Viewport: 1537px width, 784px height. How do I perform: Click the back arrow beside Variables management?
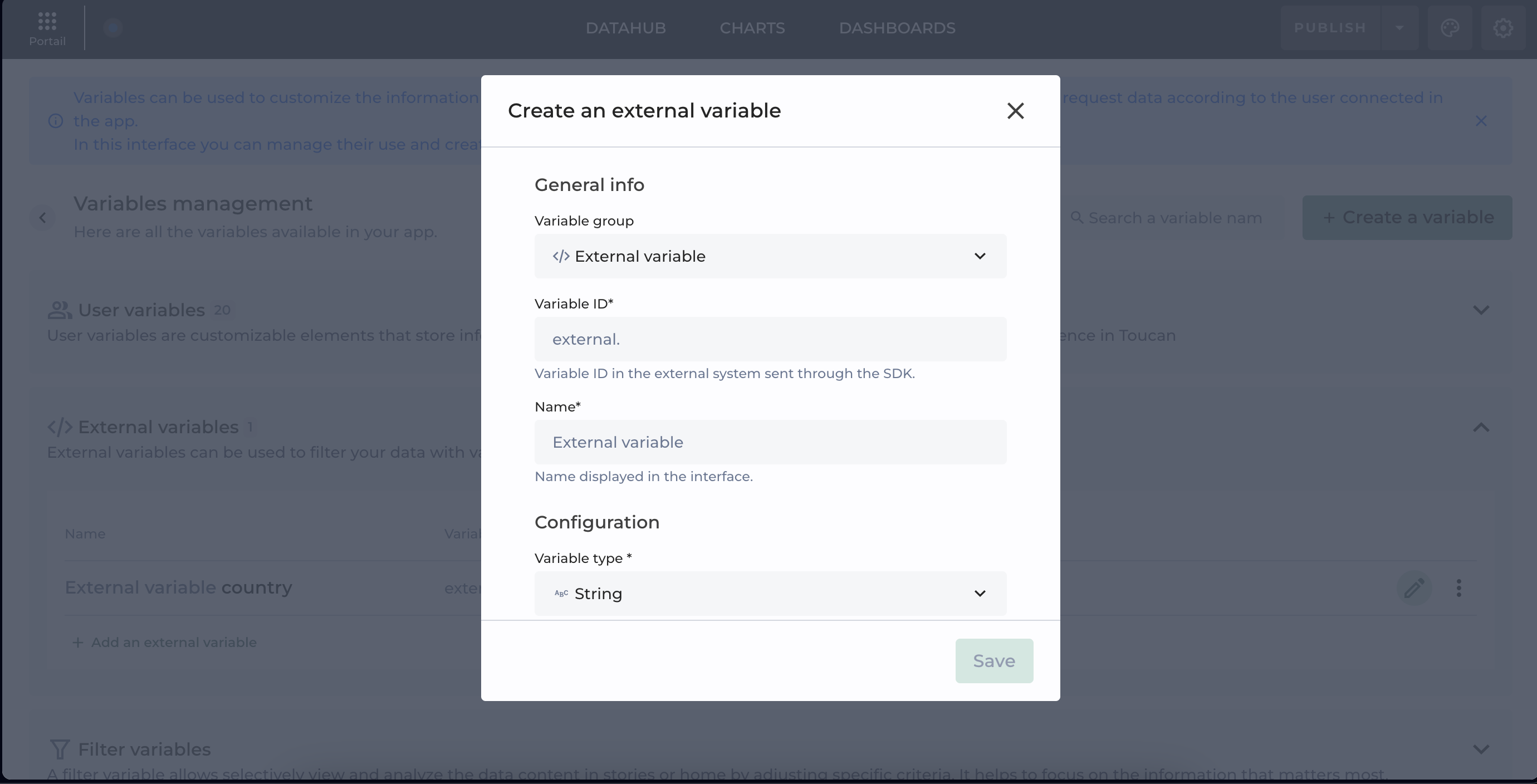tap(42, 218)
